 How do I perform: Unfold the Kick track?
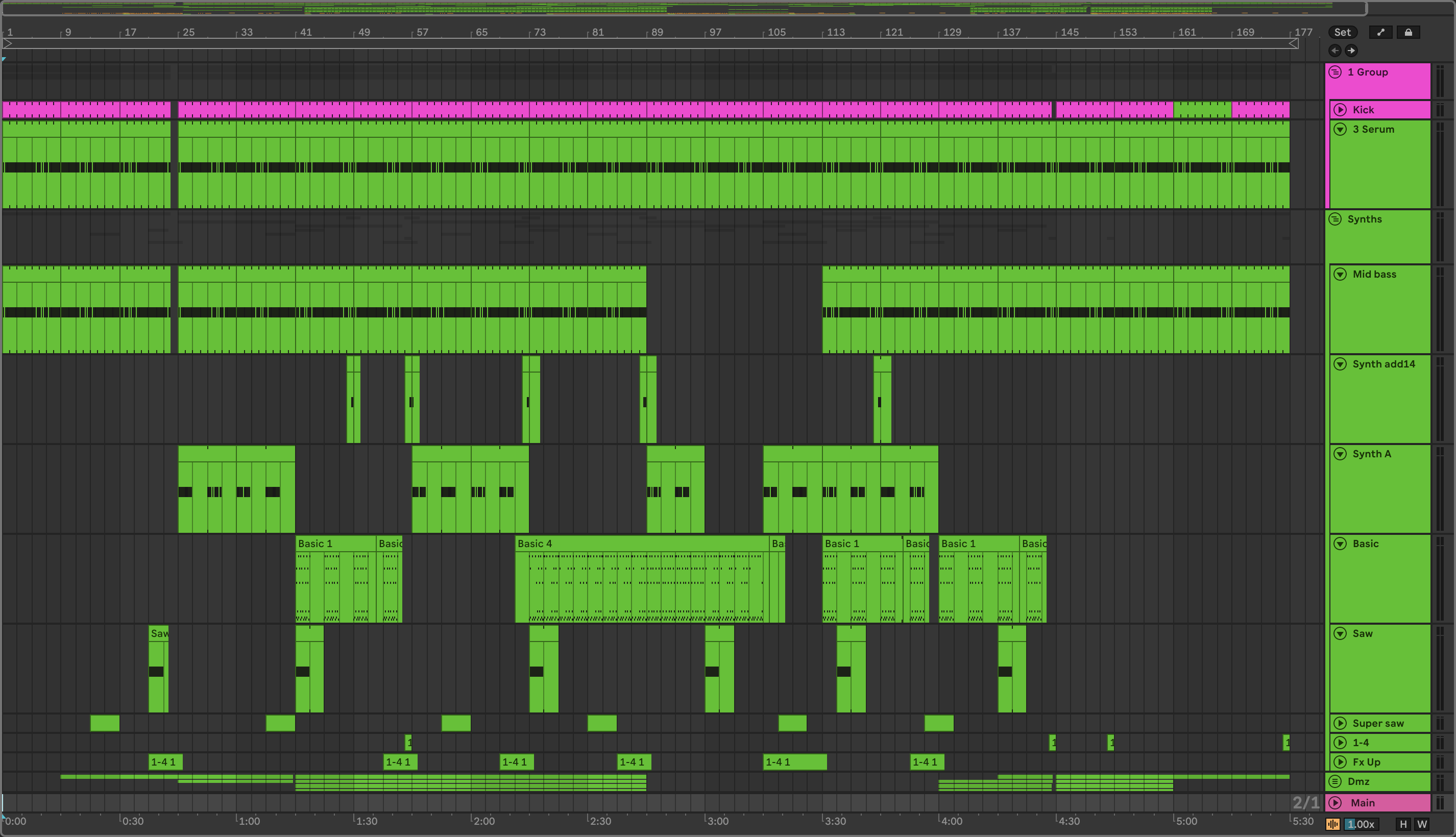pos(1340,109)
